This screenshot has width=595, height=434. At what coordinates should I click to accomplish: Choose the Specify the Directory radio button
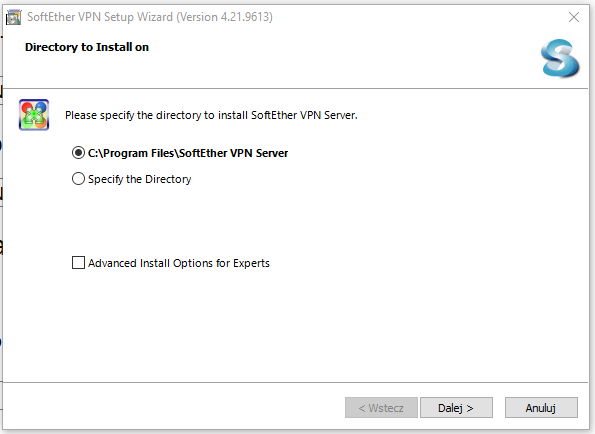[x=78, y=179]
